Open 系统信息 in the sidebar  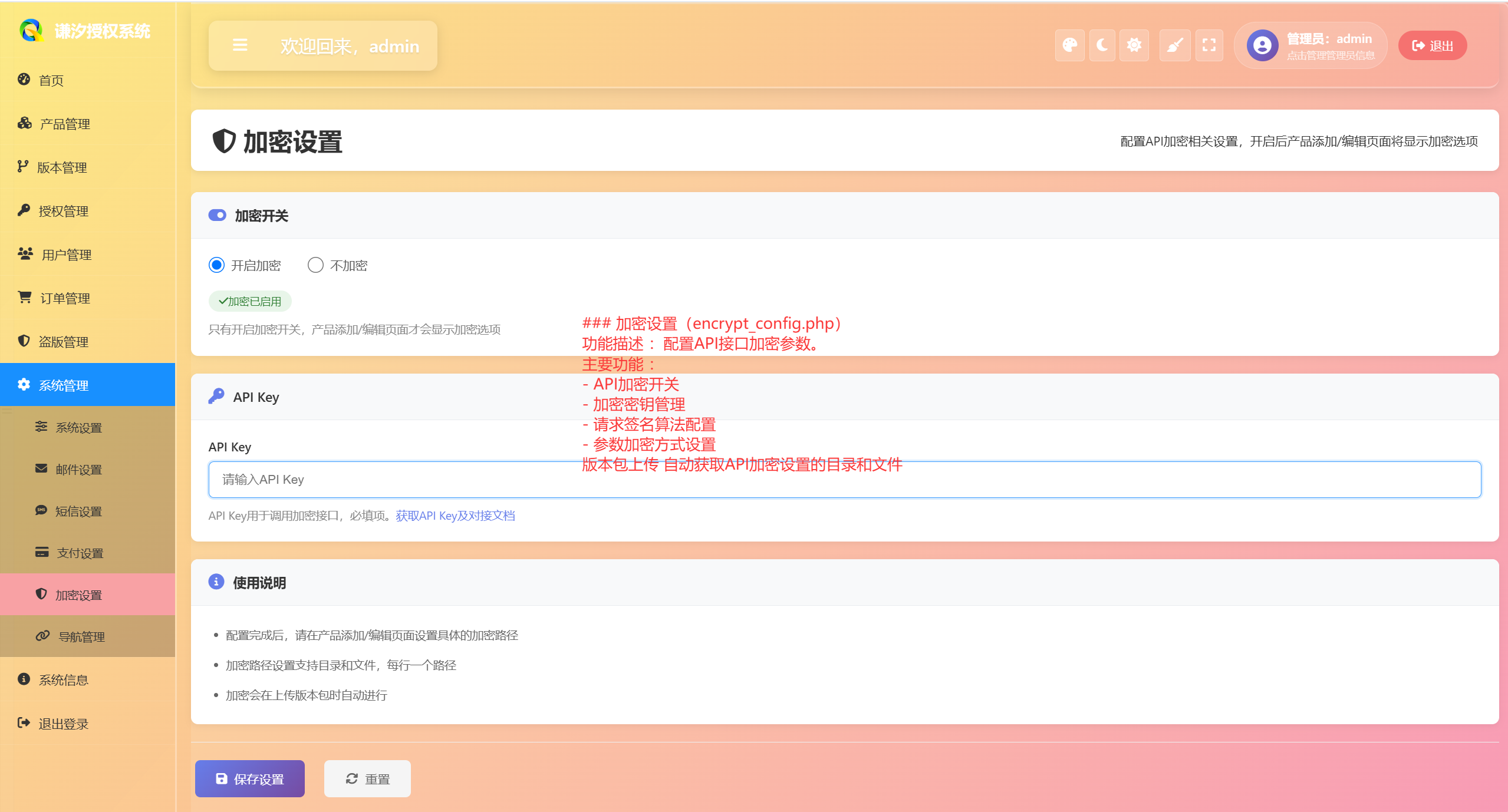pyautogui.click(x=87, y=680)
